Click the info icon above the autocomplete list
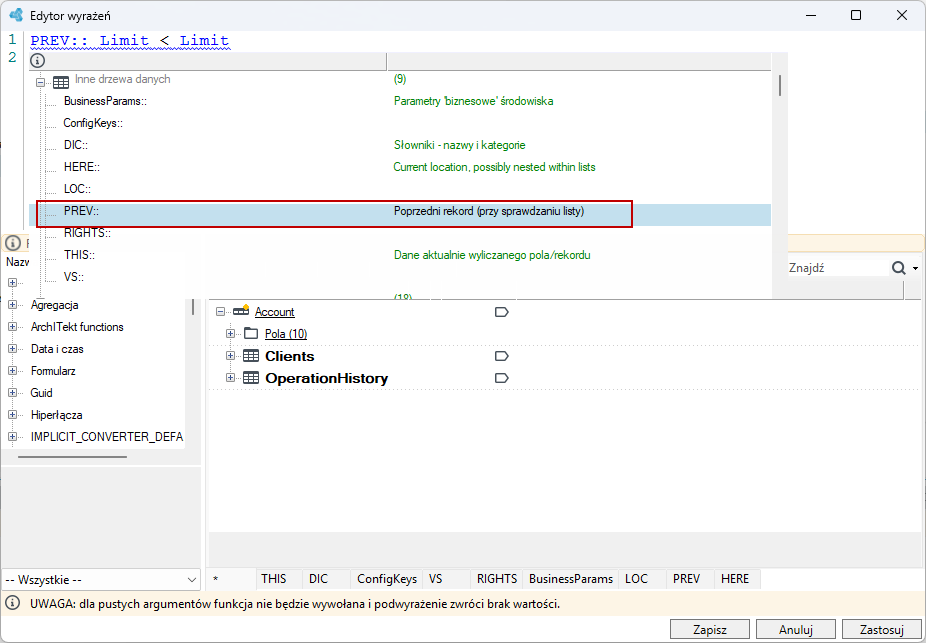The height and width of the screenshot is (643, 926). click(x=37, y=60)
